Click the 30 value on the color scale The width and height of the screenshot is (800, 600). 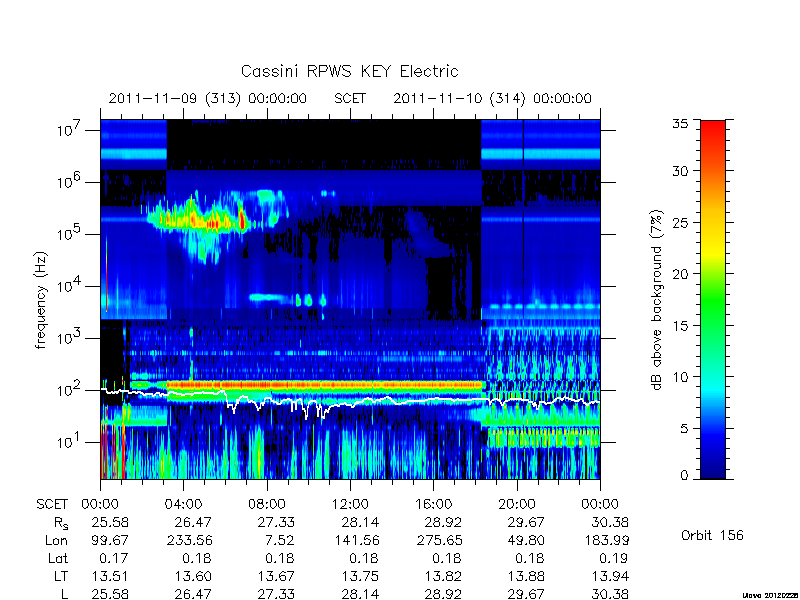tap(681, 171)
